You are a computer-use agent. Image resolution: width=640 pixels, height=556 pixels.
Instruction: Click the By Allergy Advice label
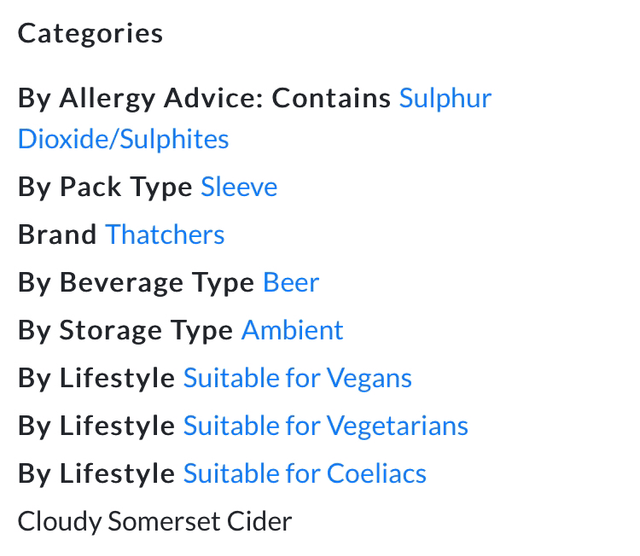click(x=141, y=99)
